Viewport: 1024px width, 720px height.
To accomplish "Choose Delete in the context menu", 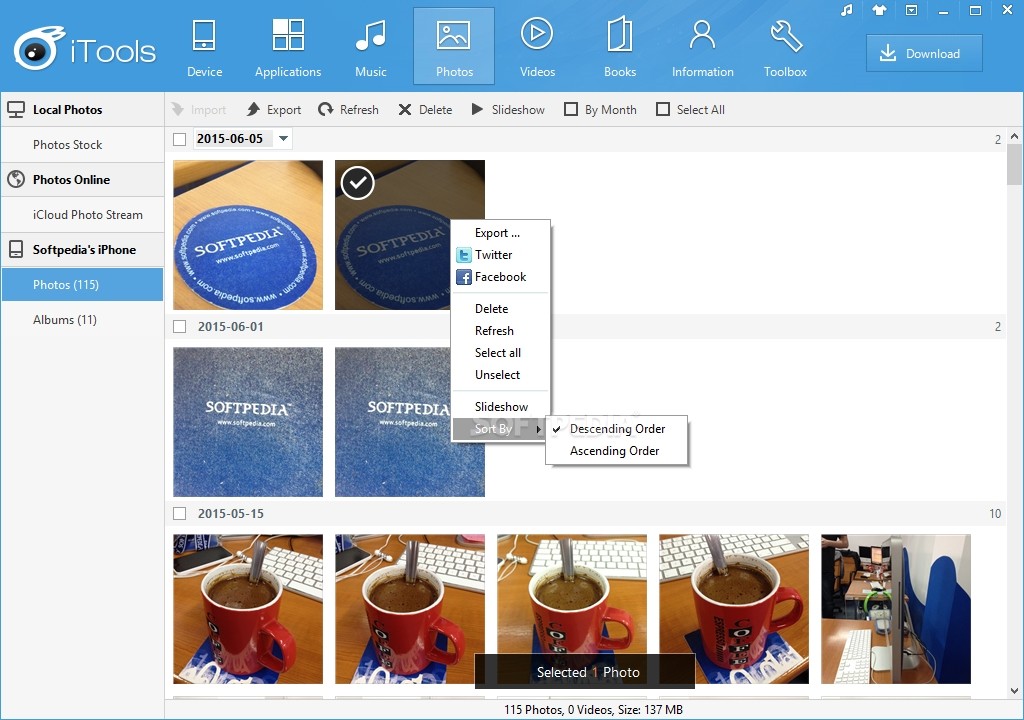I will click(x=501, y=309).
